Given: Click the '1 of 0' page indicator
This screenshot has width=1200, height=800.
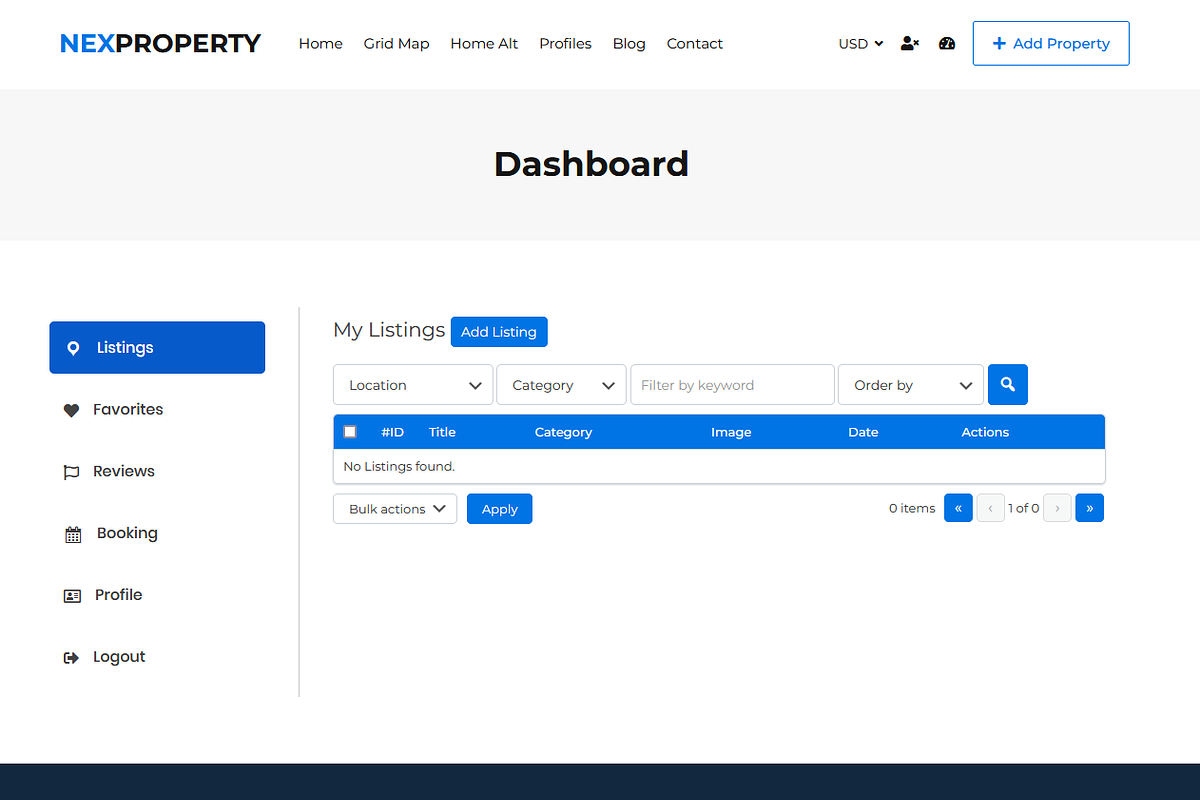Looking at the screenshot, I should [1024, 508].
